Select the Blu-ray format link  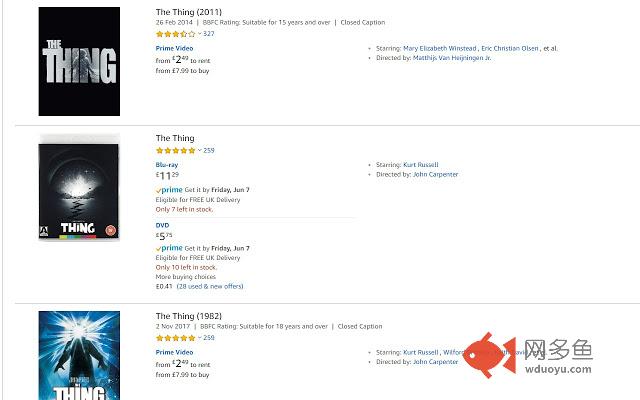[x=167, y=165]
